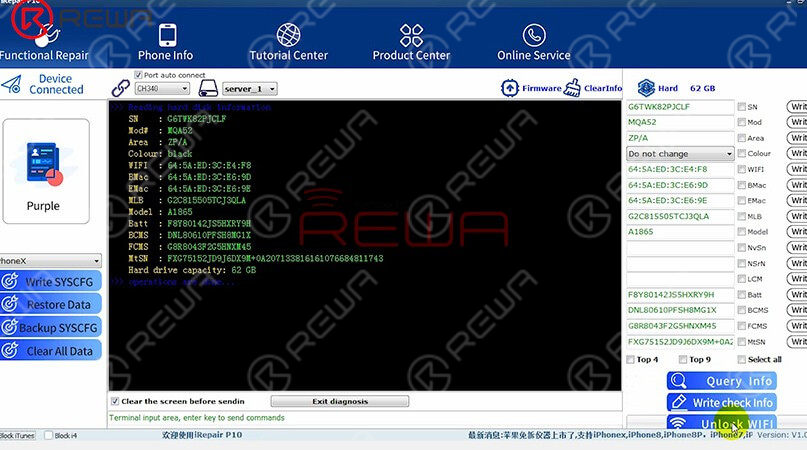This screenshot has width=807, height=450.
Task: Check the Select all checkbox
Action: [x=742, y=359]
